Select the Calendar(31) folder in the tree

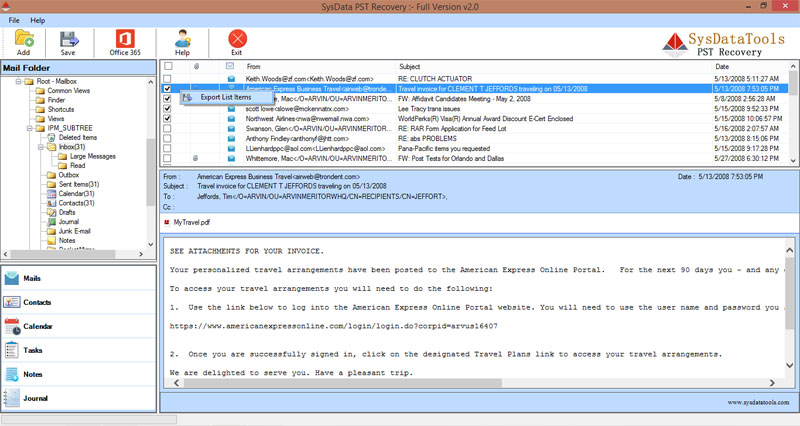click(x=76, y=193)
